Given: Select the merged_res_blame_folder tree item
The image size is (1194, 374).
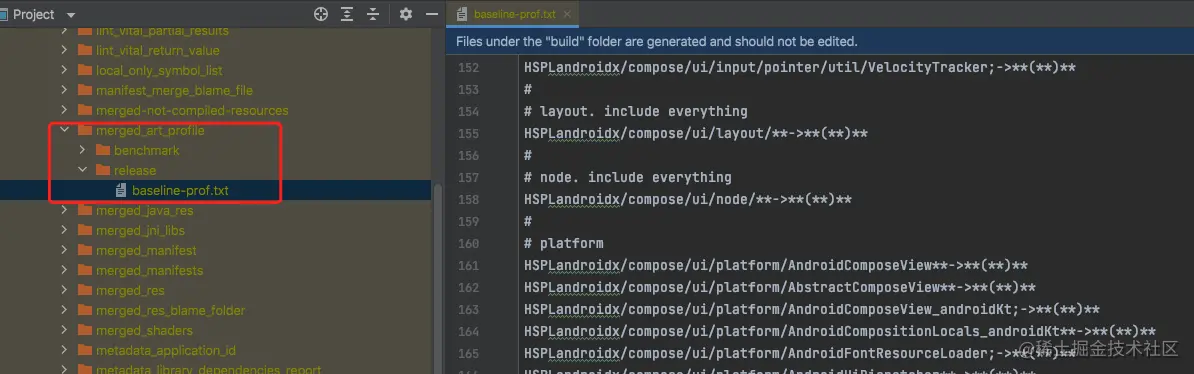Looking at the screenshot, I should [171, 310].
